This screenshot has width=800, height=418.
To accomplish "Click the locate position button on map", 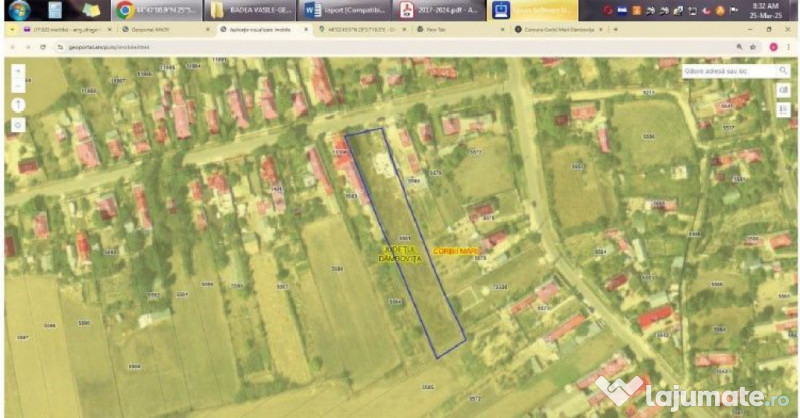I will click(18, 125).
